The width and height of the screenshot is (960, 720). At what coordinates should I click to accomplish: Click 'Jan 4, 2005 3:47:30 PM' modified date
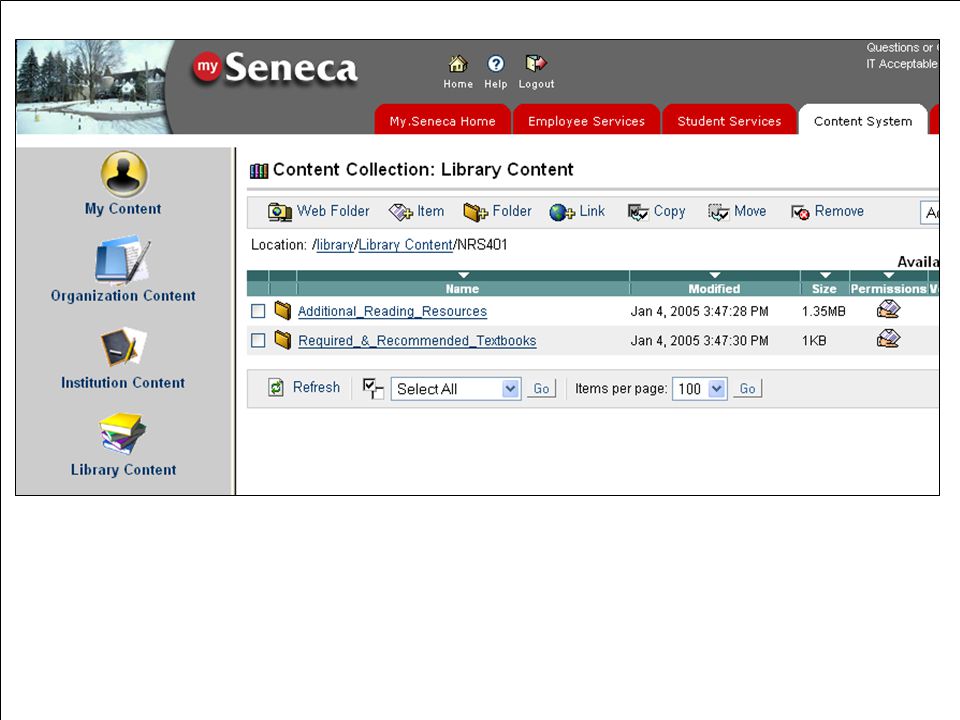699,340
